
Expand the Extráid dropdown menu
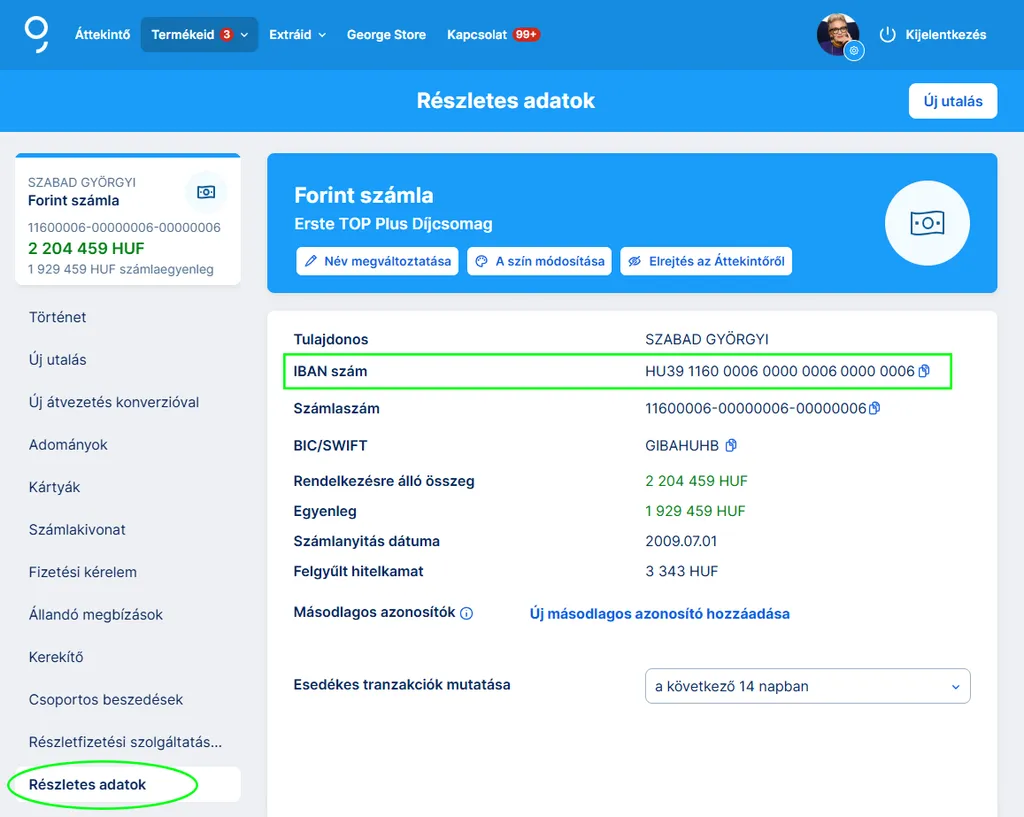[297, 35]
